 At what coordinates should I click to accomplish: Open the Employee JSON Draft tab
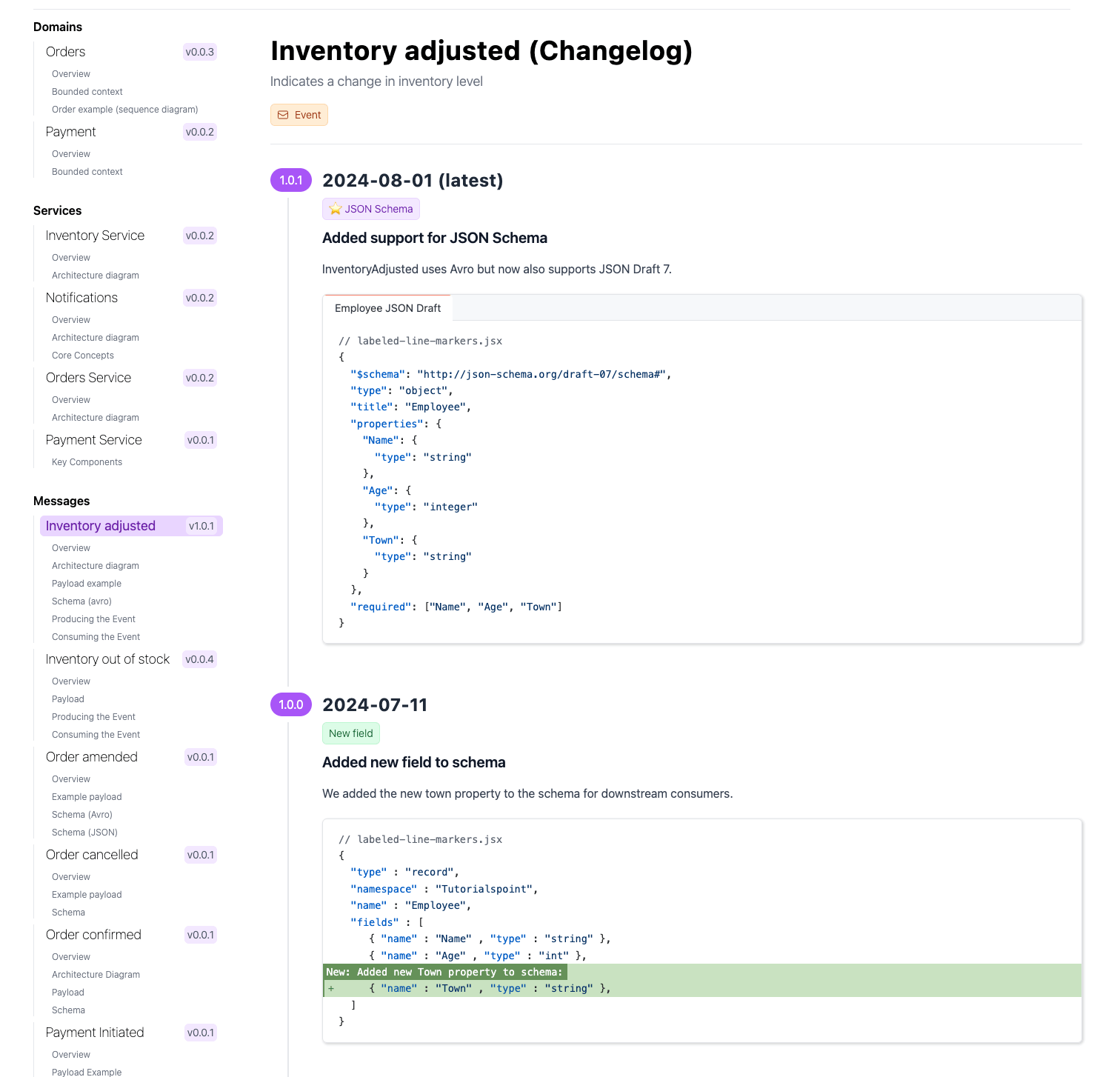(387, 308)
